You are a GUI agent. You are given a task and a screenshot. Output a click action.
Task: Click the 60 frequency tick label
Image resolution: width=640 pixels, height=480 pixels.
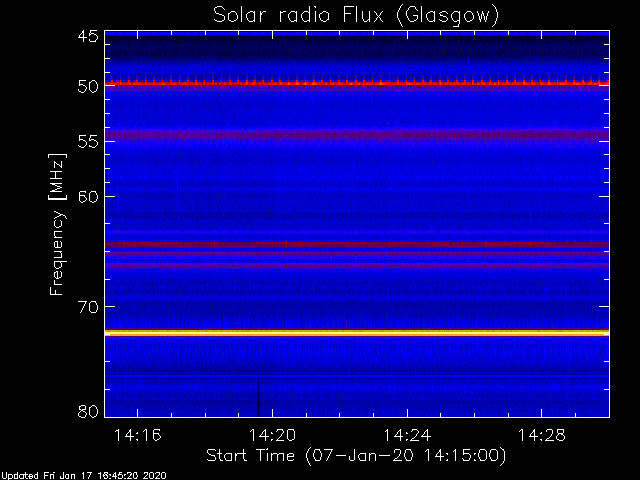point(88,196)
